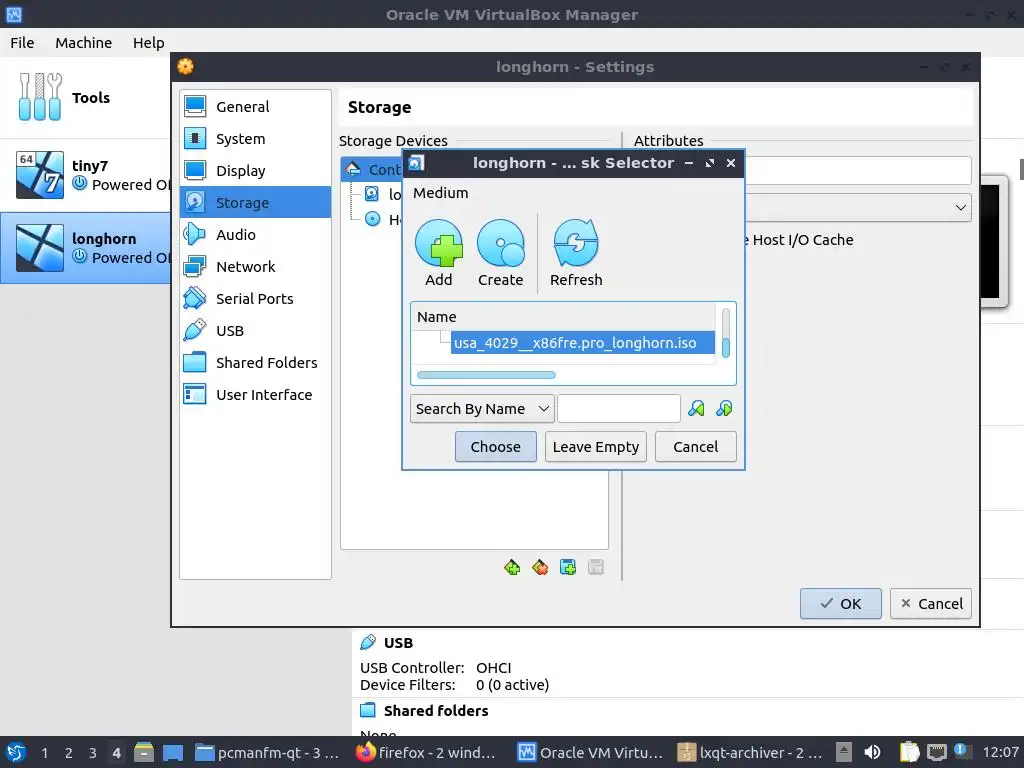Switch to Oracle VM VirtualBox taskbar item

590,752
